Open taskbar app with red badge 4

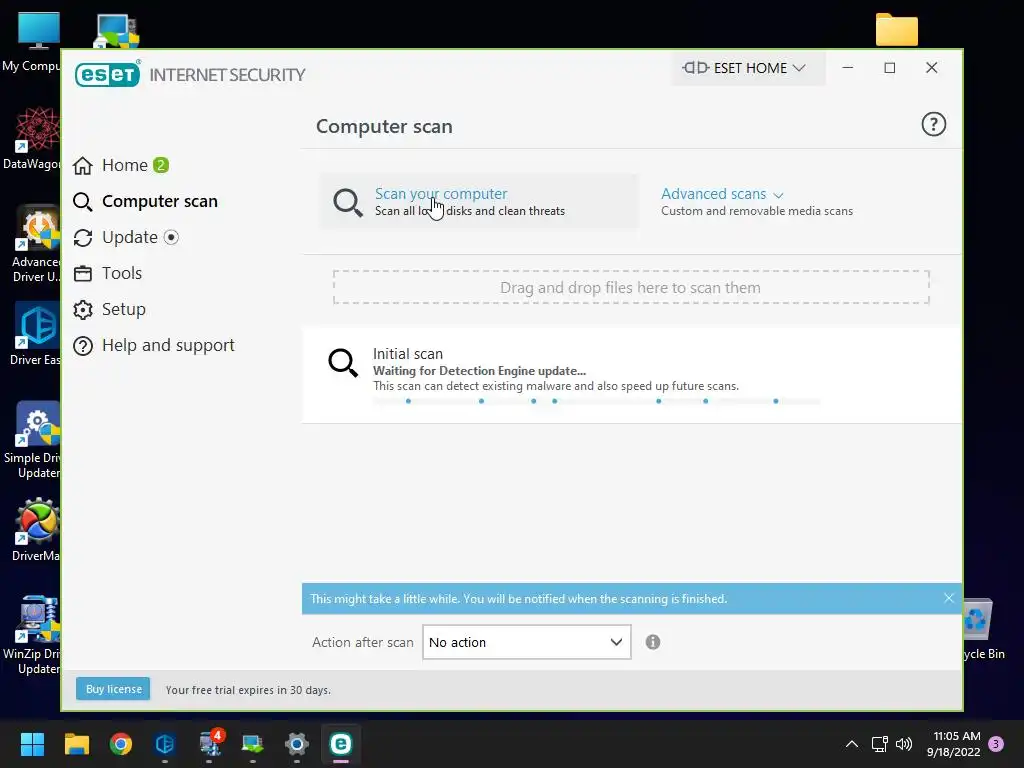coord(210,744)
